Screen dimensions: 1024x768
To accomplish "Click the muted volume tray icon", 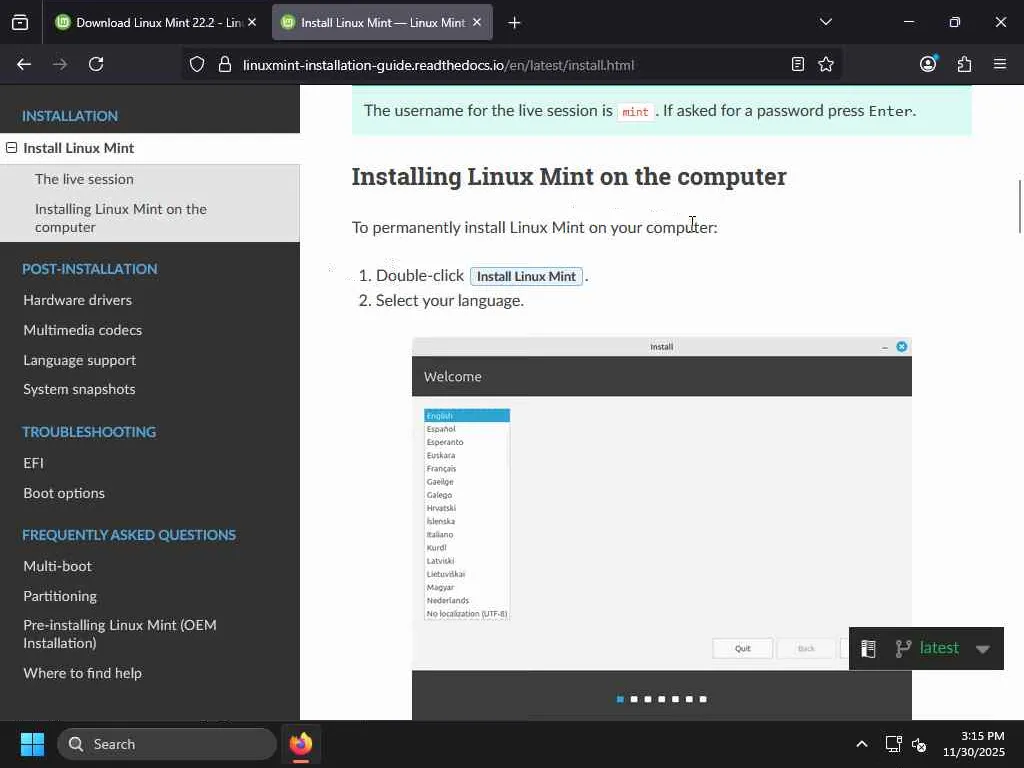I will [920, 744].
